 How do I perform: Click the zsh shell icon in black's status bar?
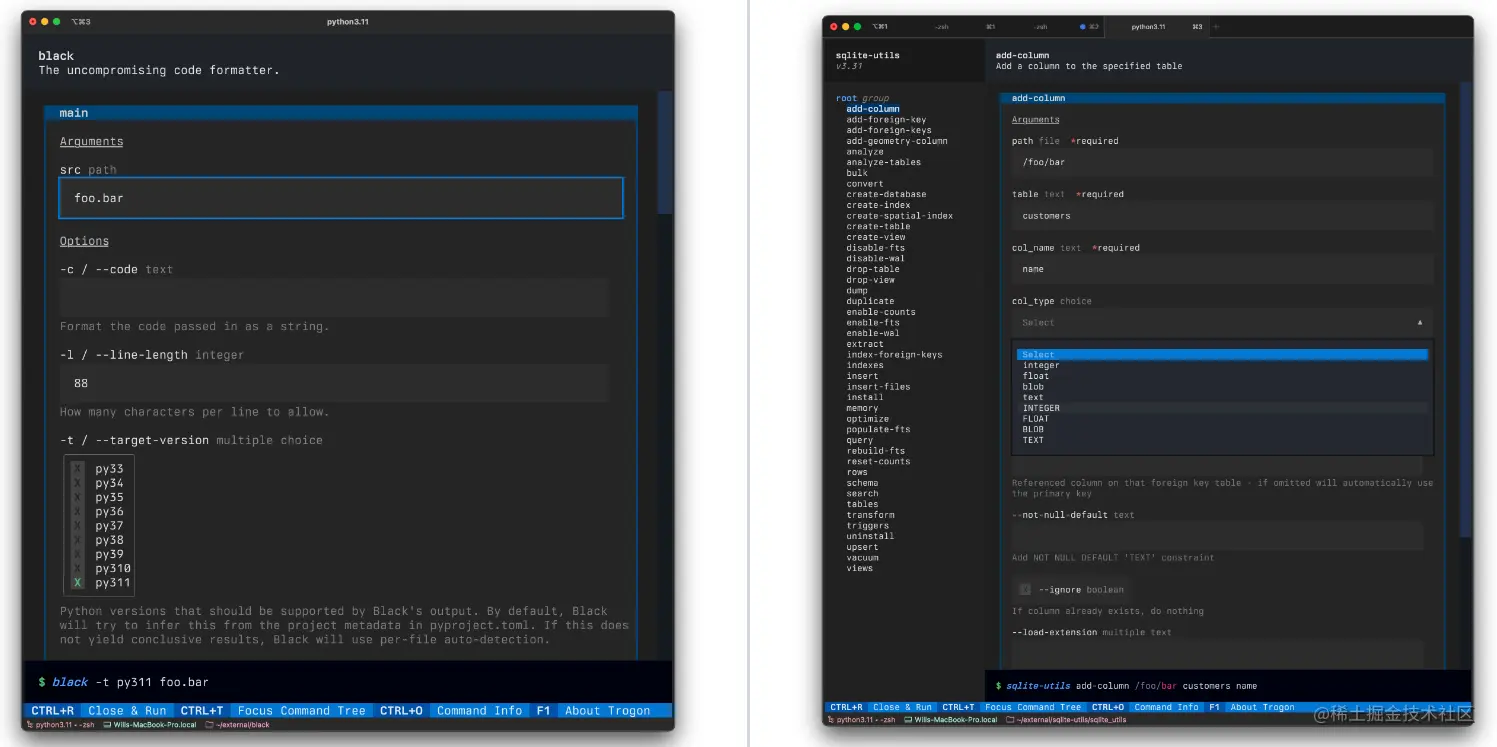click(x=28, y=725)
